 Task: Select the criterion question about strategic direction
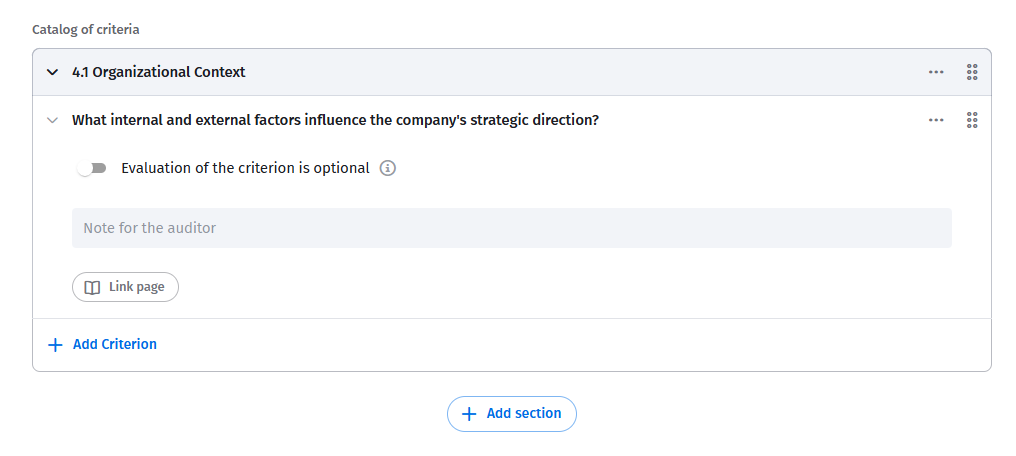tap(335, 120)
